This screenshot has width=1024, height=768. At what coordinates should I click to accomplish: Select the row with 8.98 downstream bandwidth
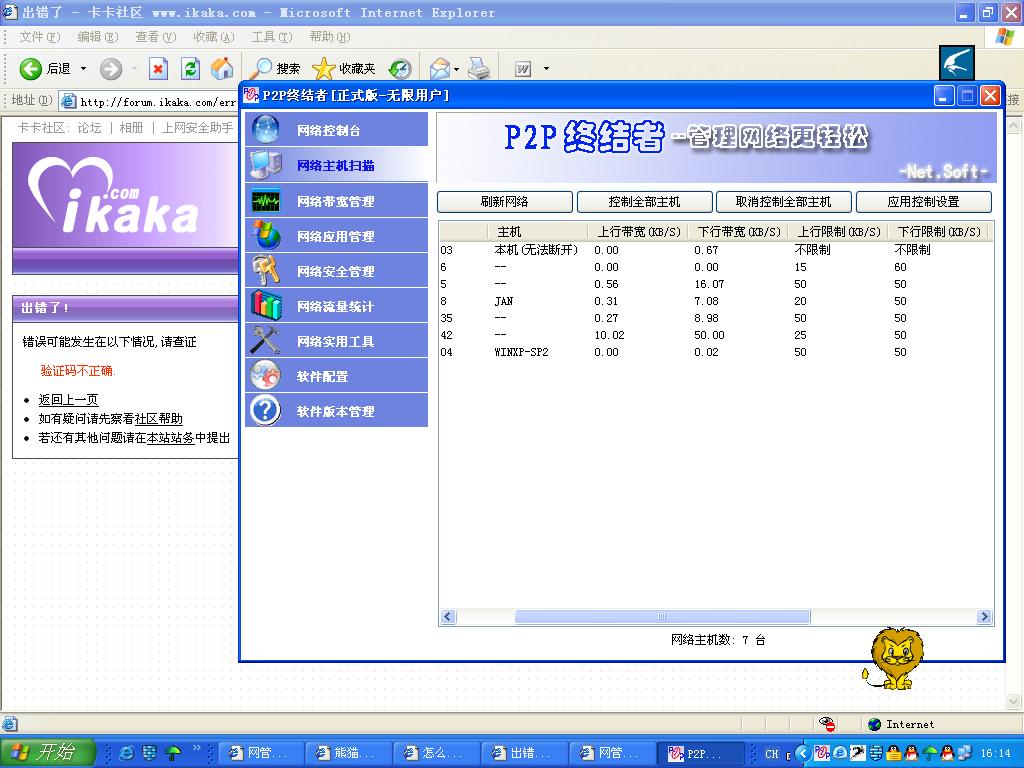[x=716, y=318]
